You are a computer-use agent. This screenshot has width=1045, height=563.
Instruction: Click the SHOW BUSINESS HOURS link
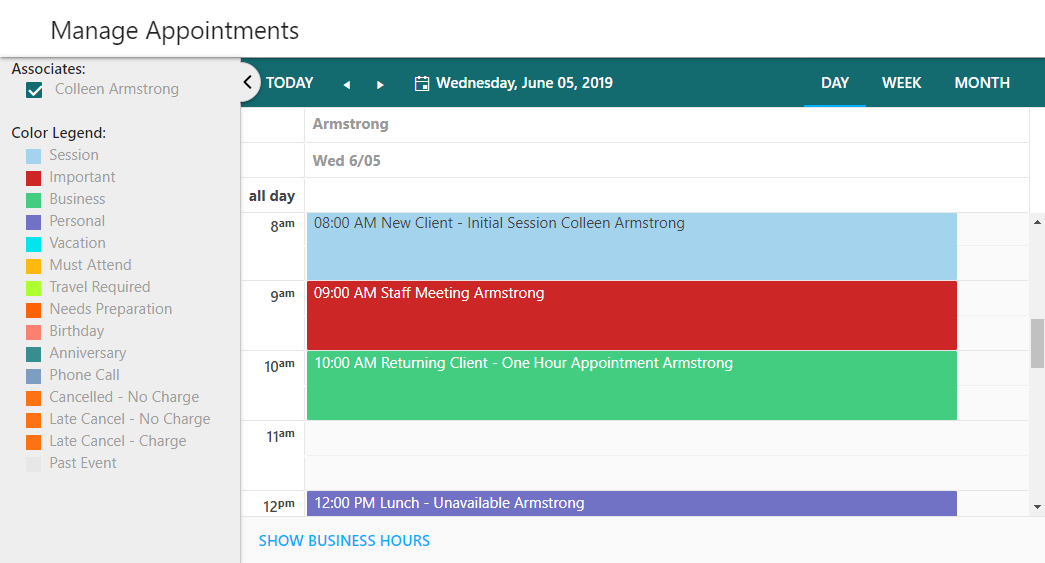(x=344, y=541)
